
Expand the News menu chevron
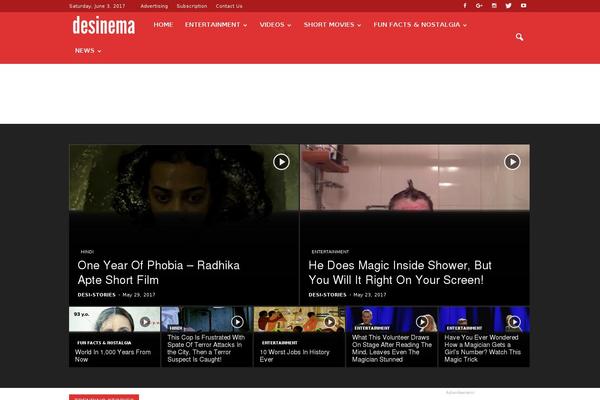[x=99, y=51]
